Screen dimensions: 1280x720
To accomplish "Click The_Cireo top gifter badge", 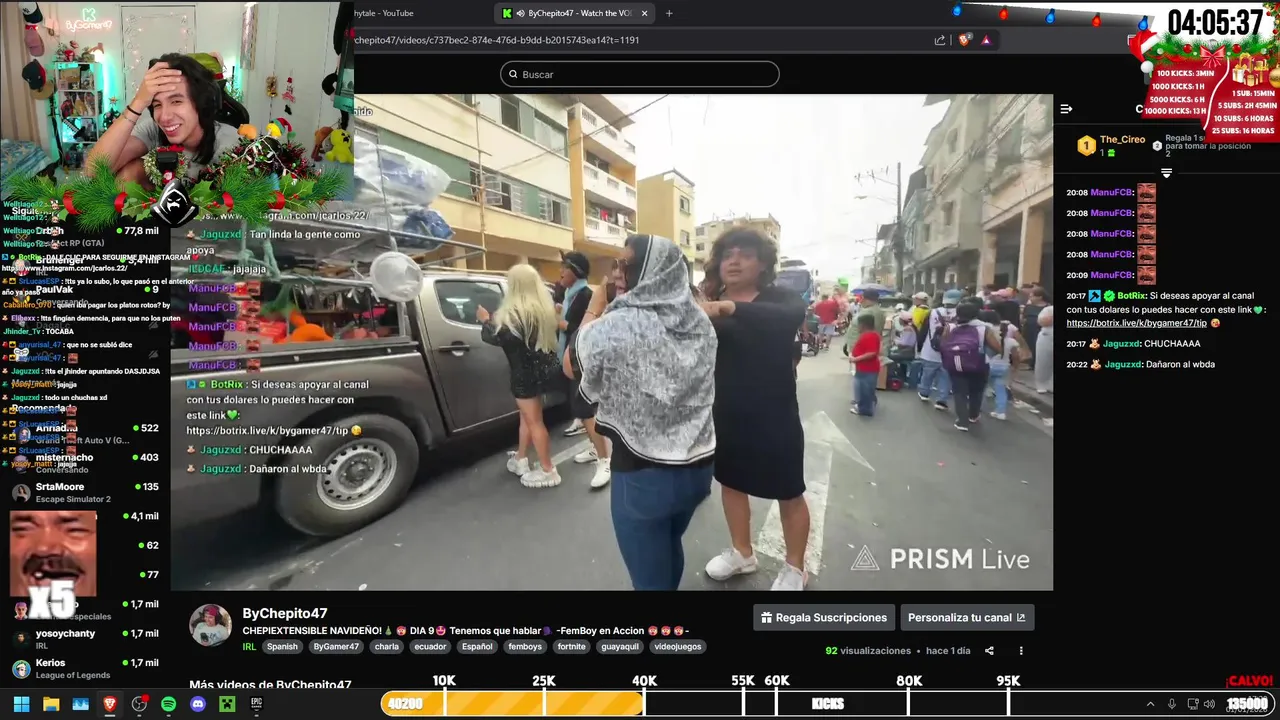I will [x=1086, y=146].
